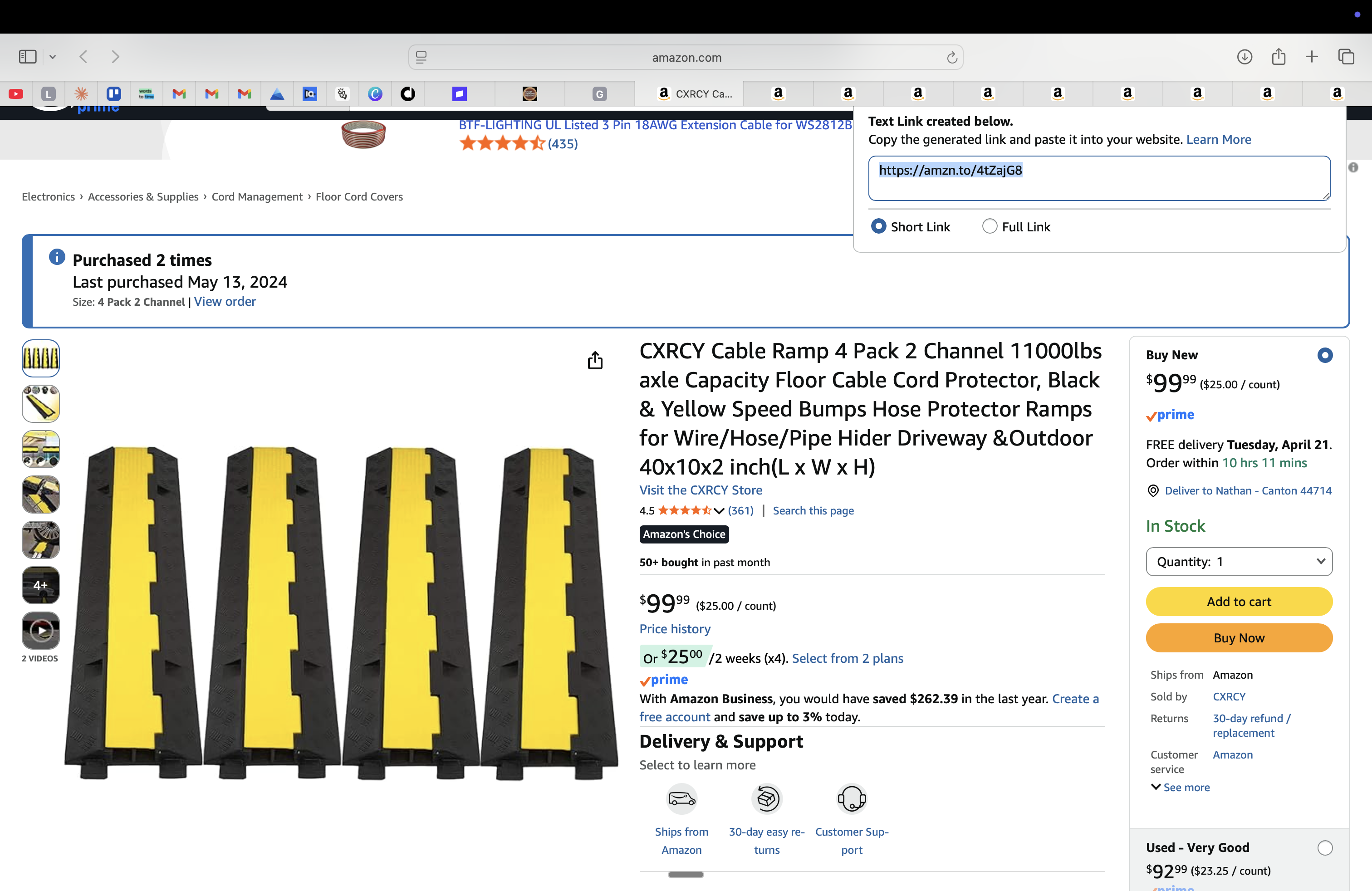1372x891 pixels.
Task: Select the Short Link radio button
Action: point(878,226)
